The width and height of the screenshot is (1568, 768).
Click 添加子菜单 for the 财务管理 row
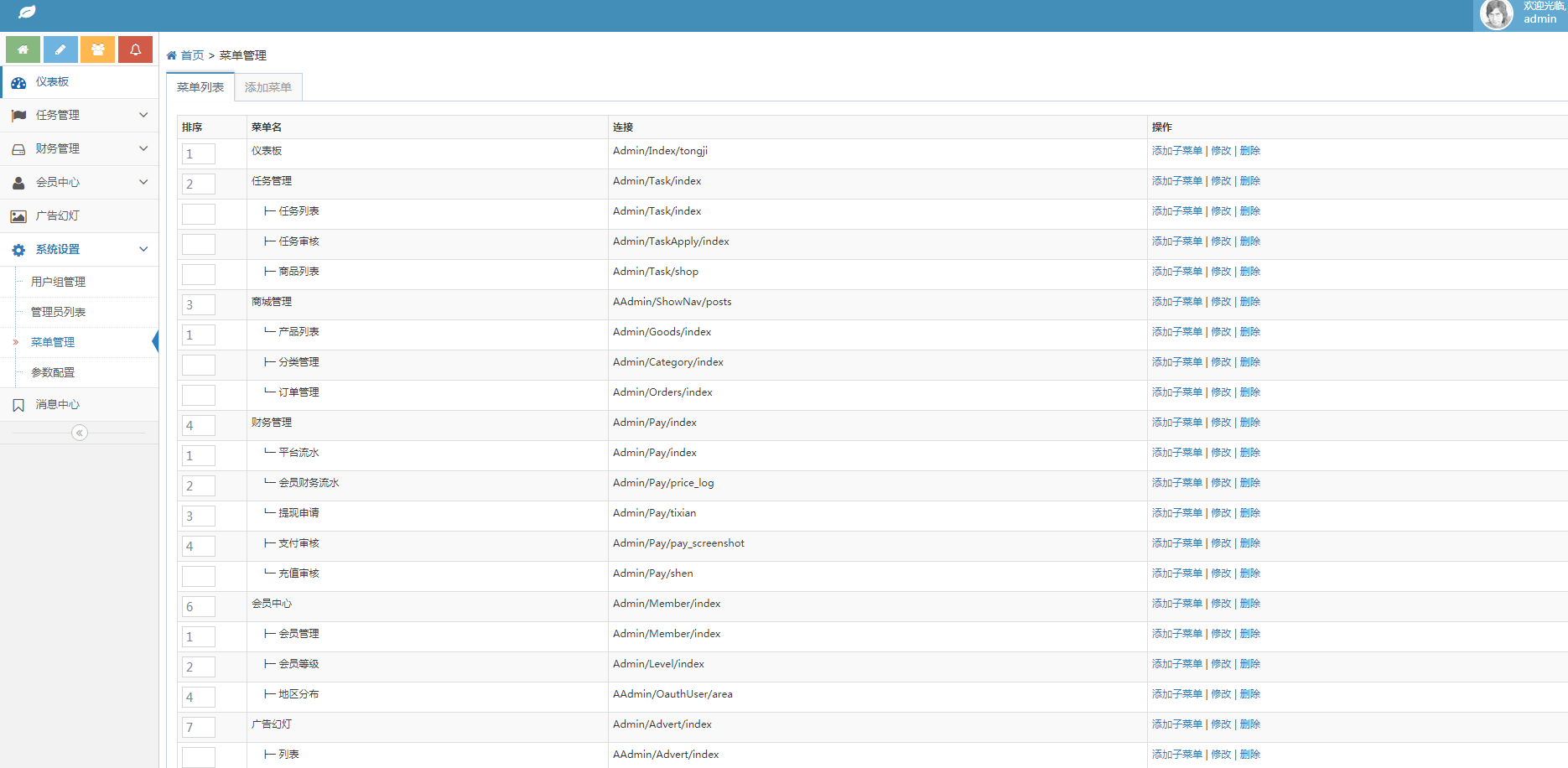click(x=1177, y=423)
